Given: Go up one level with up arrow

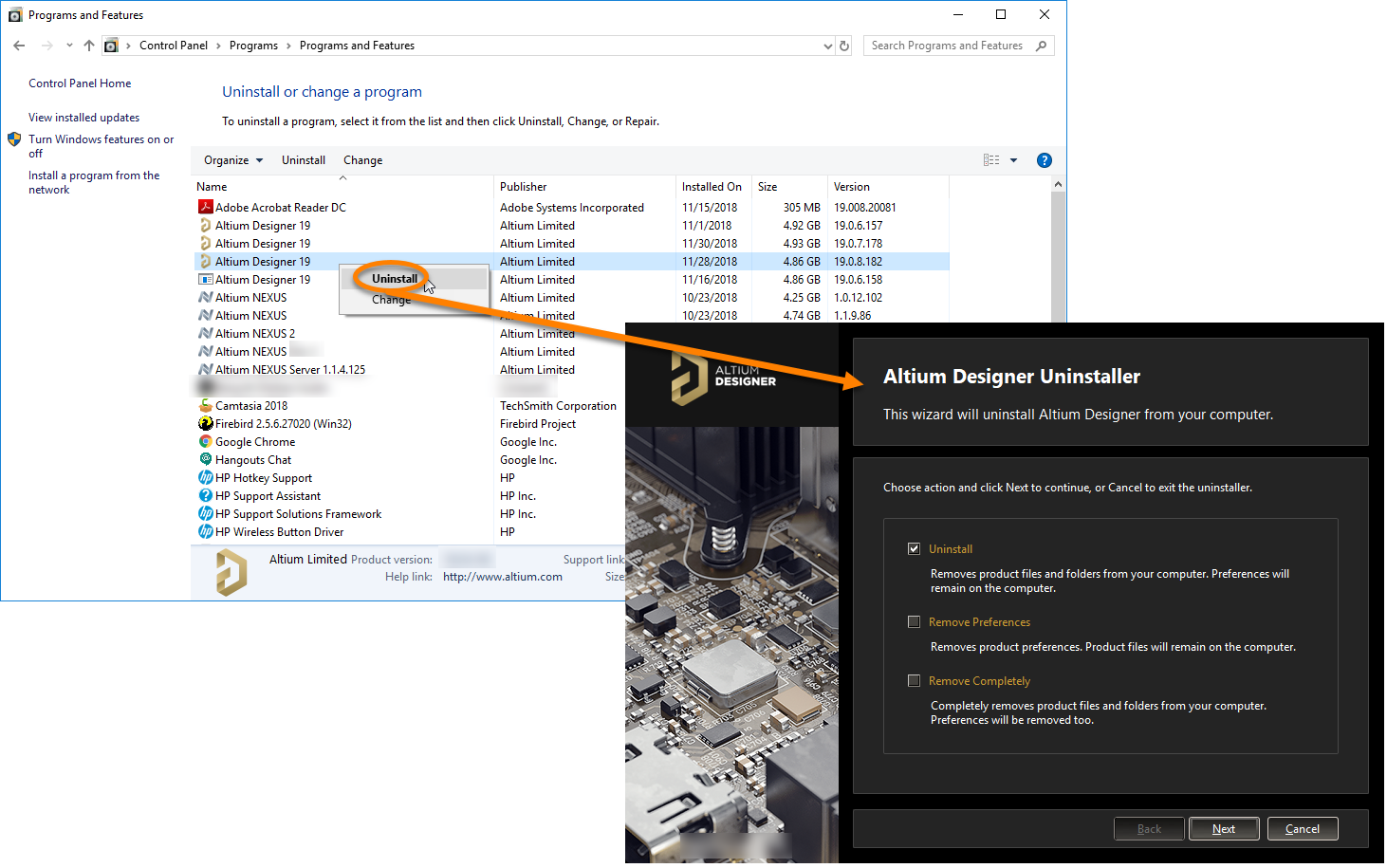Looking at the screenshot, I should coord(89,46).
